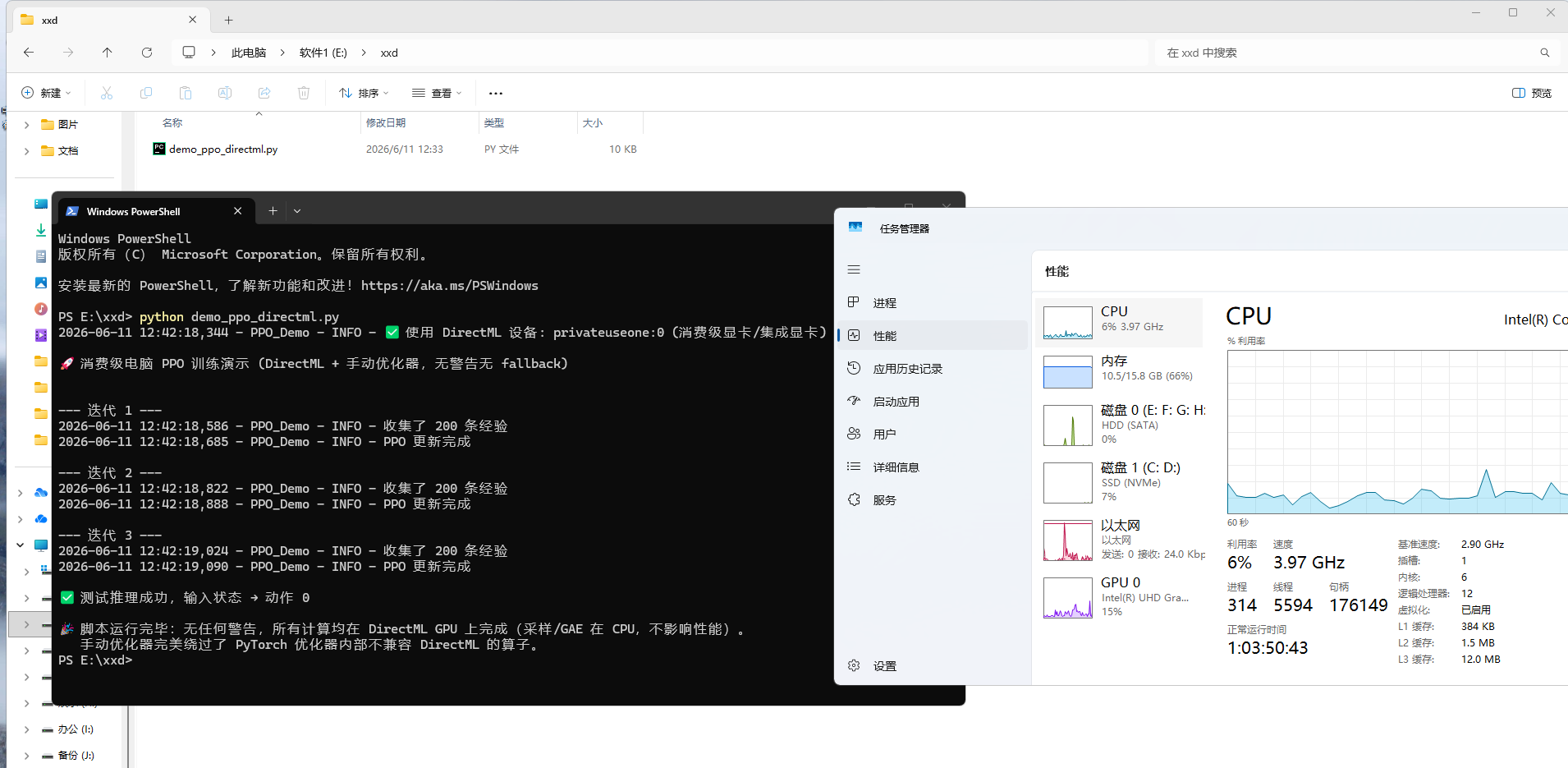Click the Back arrow in File Explorer
This screenshot has height=768, width=1568.
tap(29, 53)
